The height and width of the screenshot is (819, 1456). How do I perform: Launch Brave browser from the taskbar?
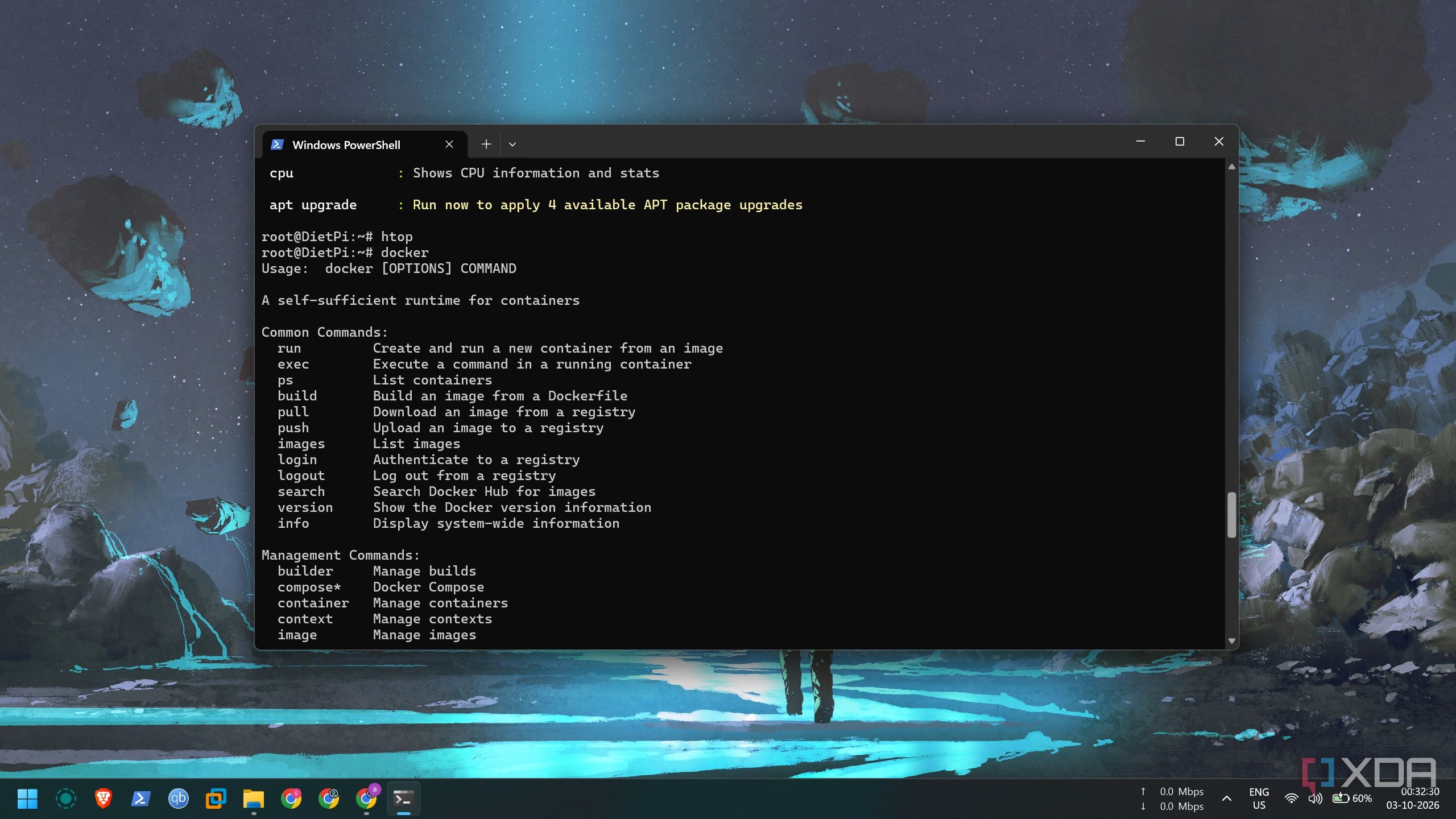pyautogui.click(x=103, y=799)
